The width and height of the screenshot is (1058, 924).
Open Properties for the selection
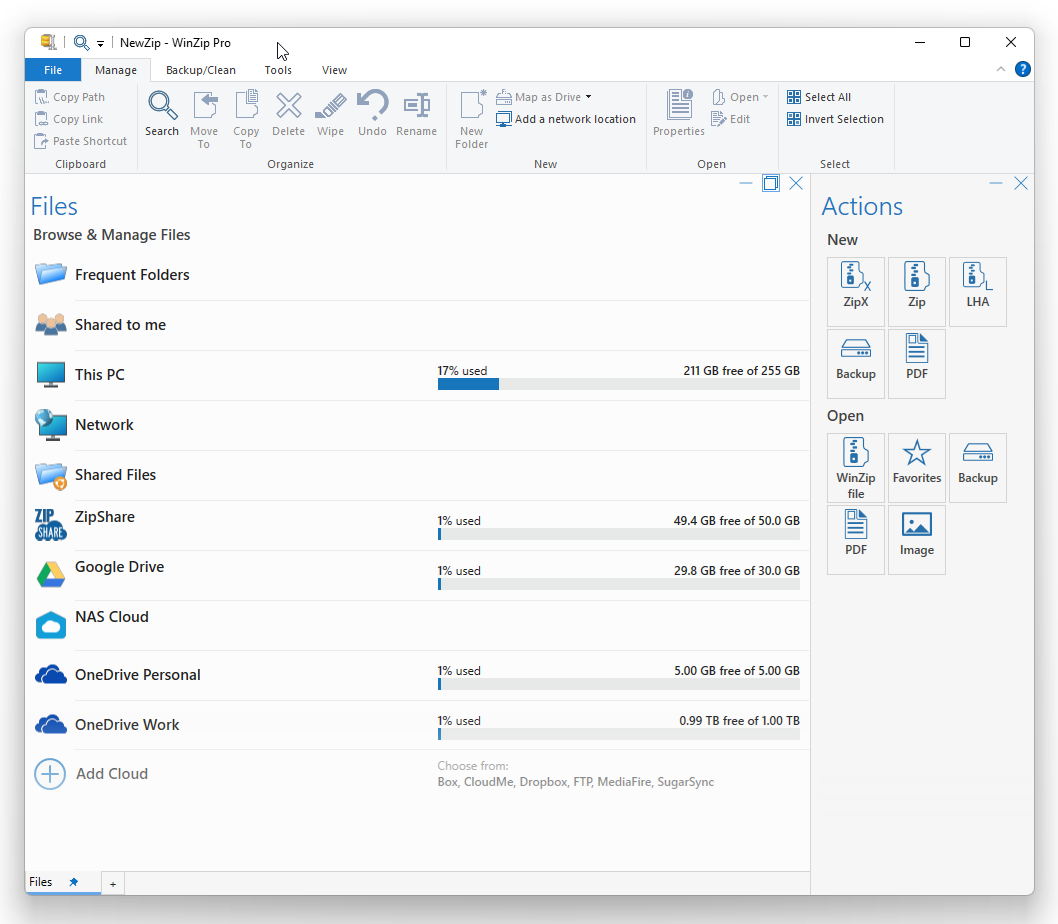coord(679,113)
